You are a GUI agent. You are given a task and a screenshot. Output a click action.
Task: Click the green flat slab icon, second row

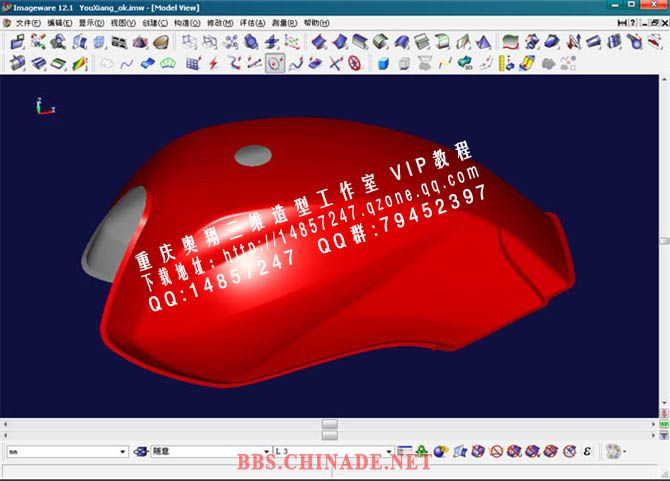pyautogui.click(x=59, y=64)
